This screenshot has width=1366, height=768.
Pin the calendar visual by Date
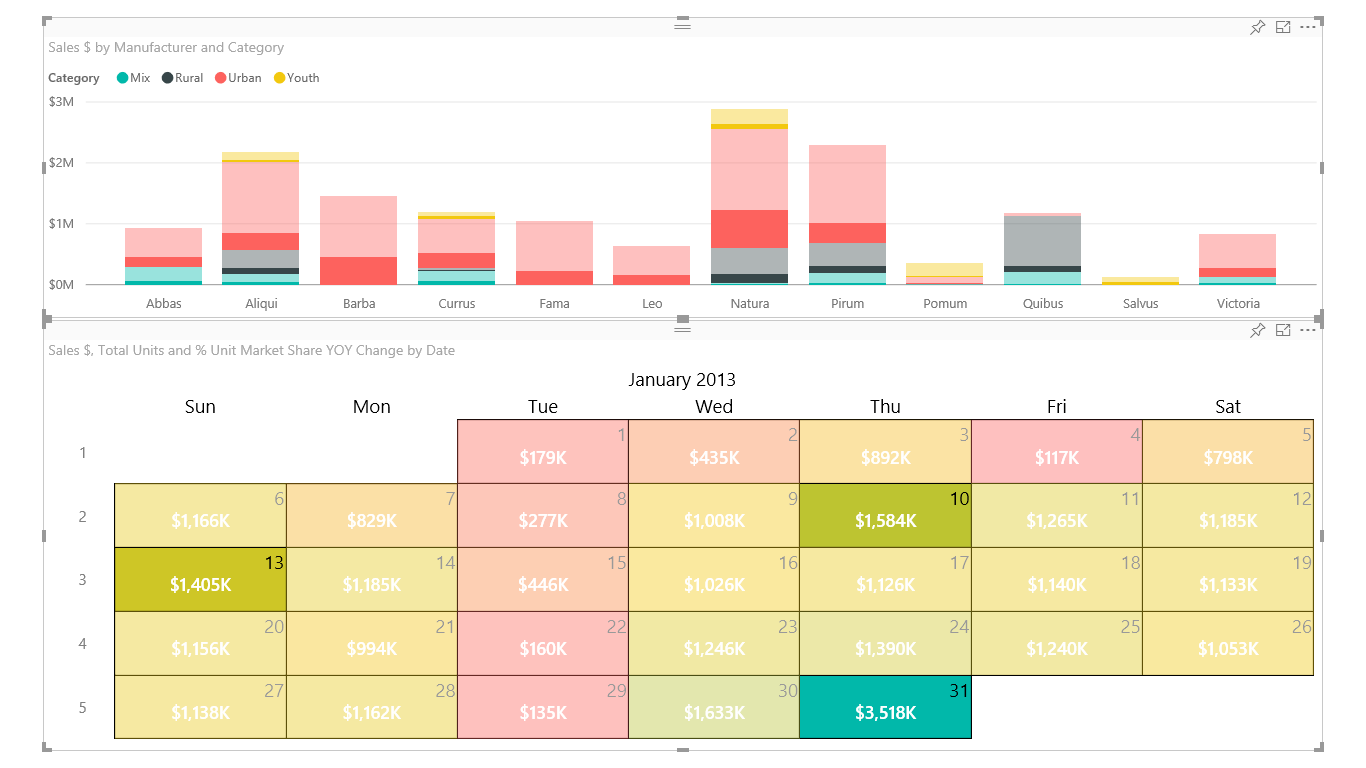click(1258, 330)
